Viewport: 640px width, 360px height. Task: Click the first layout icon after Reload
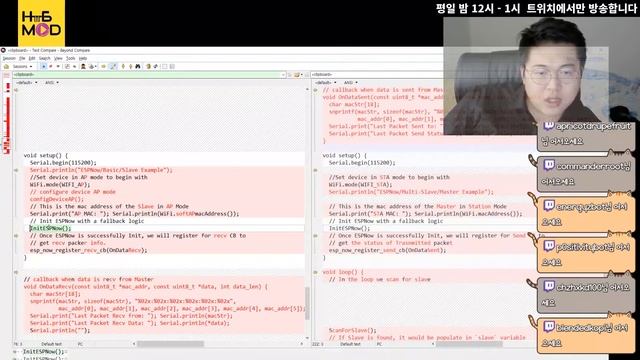[164, 66]
